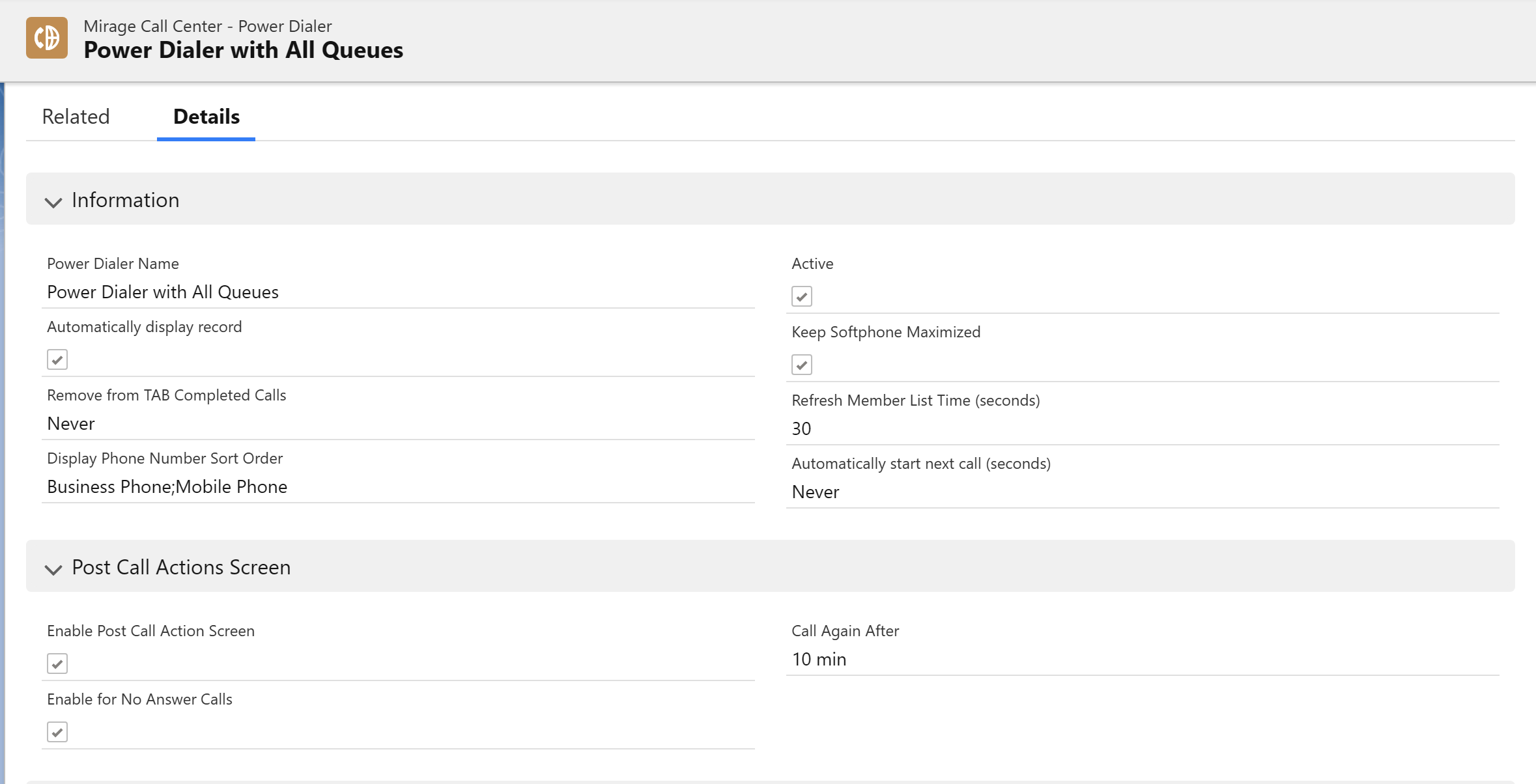Click the Refresh Member List Time value 30
Viewport: 1536px width, 784px height.
tap(801, 428)
